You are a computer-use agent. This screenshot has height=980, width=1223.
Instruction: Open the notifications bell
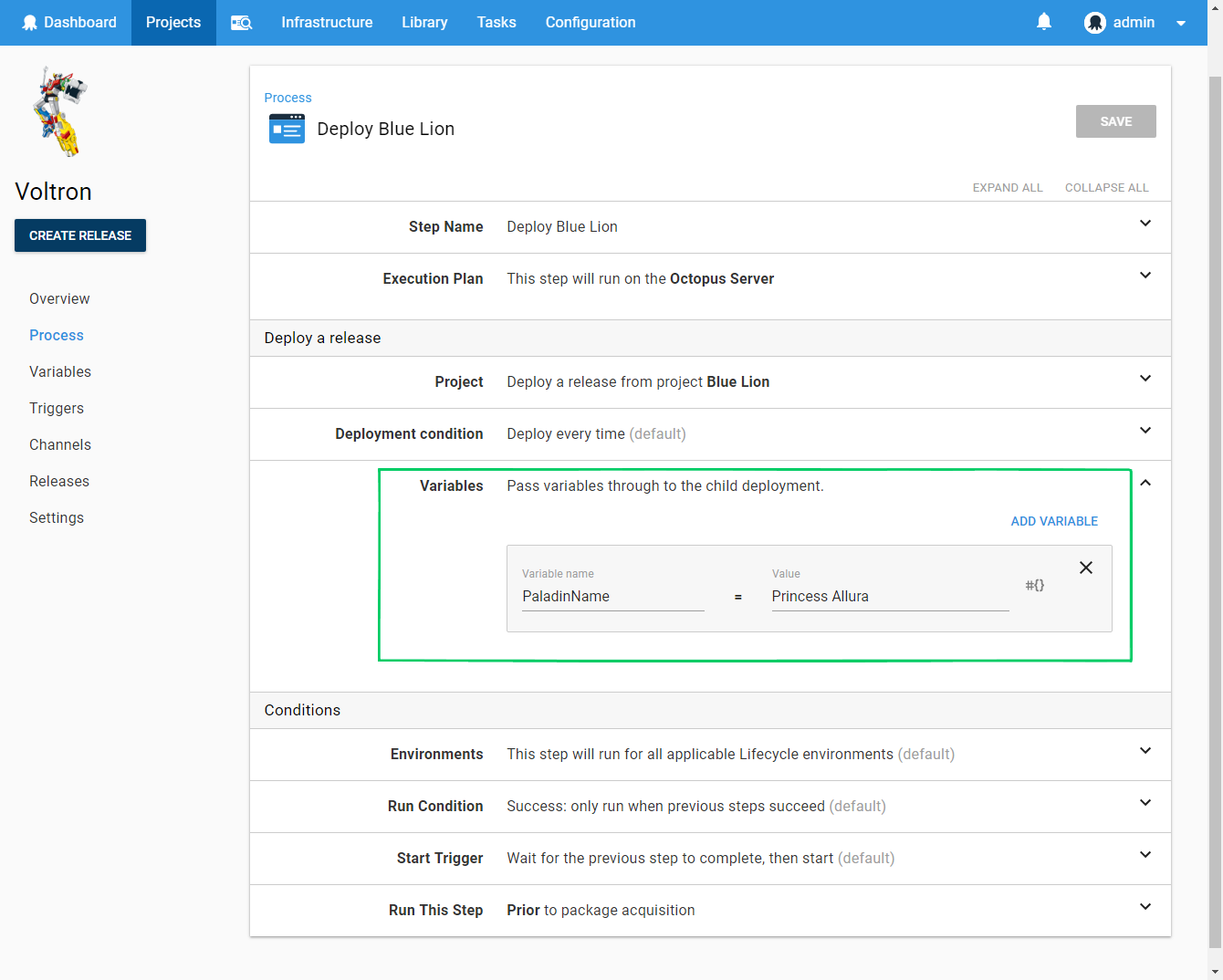point(1044,22)
